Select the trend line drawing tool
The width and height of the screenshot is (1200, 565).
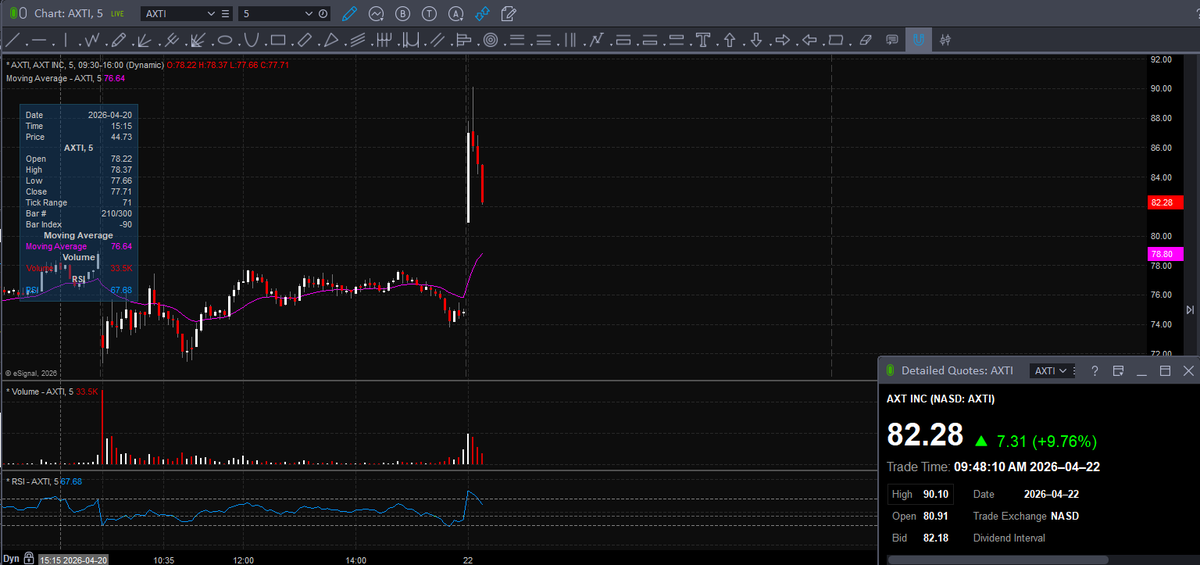click(x=13, y=40)
